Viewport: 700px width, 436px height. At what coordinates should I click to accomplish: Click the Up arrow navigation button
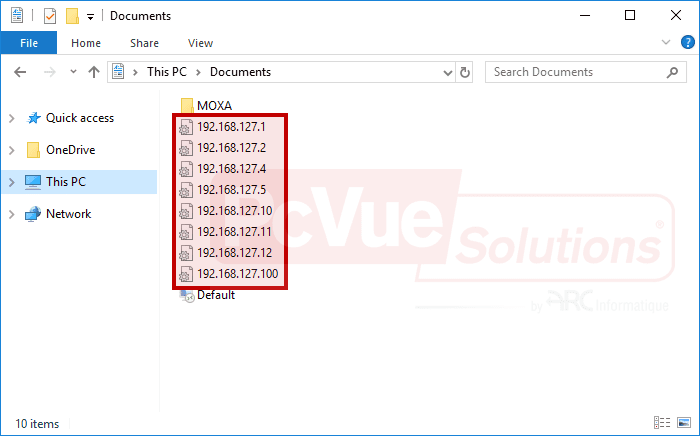(x=94, y=72)
